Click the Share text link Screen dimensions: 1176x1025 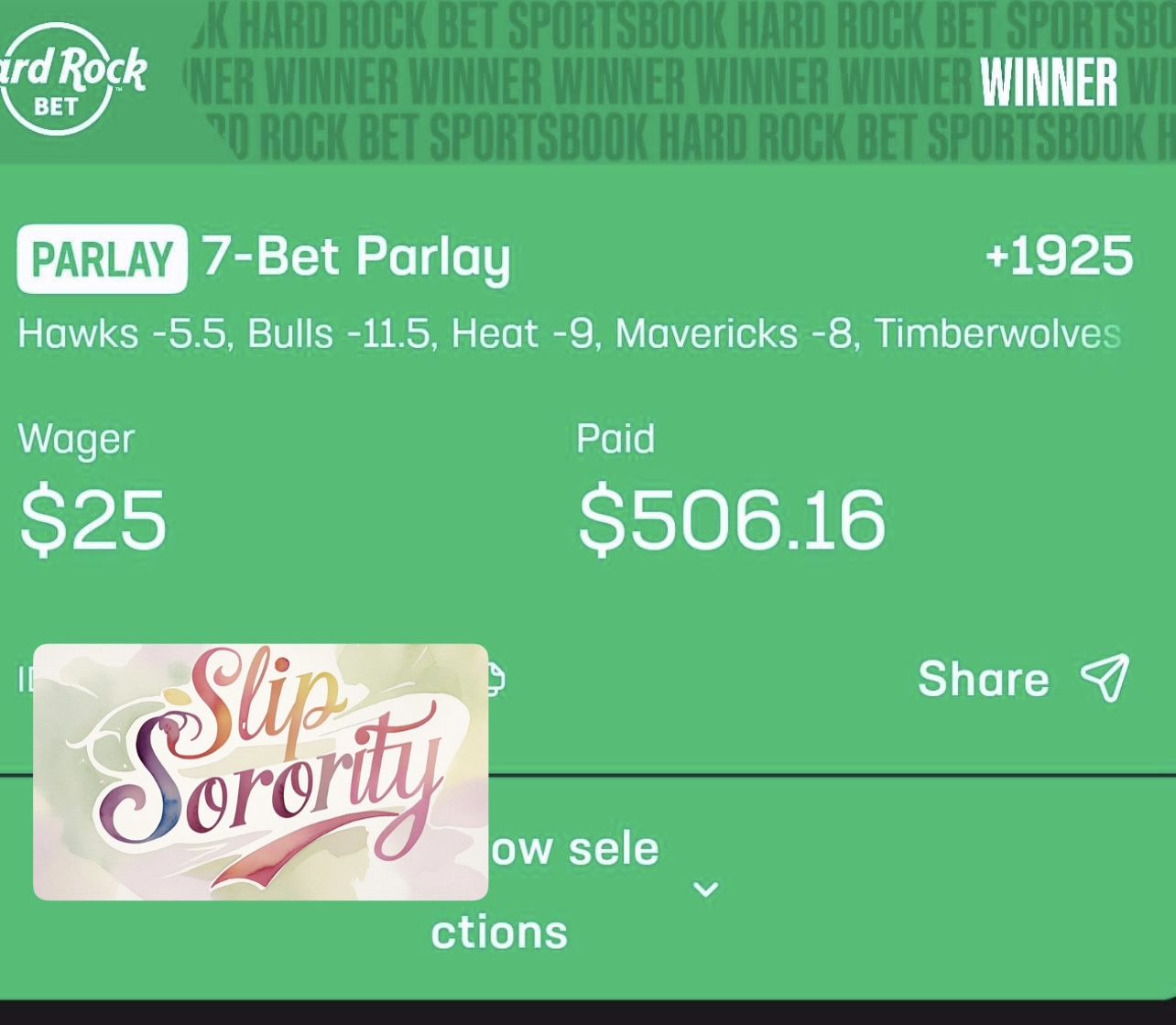pos(983,679)
